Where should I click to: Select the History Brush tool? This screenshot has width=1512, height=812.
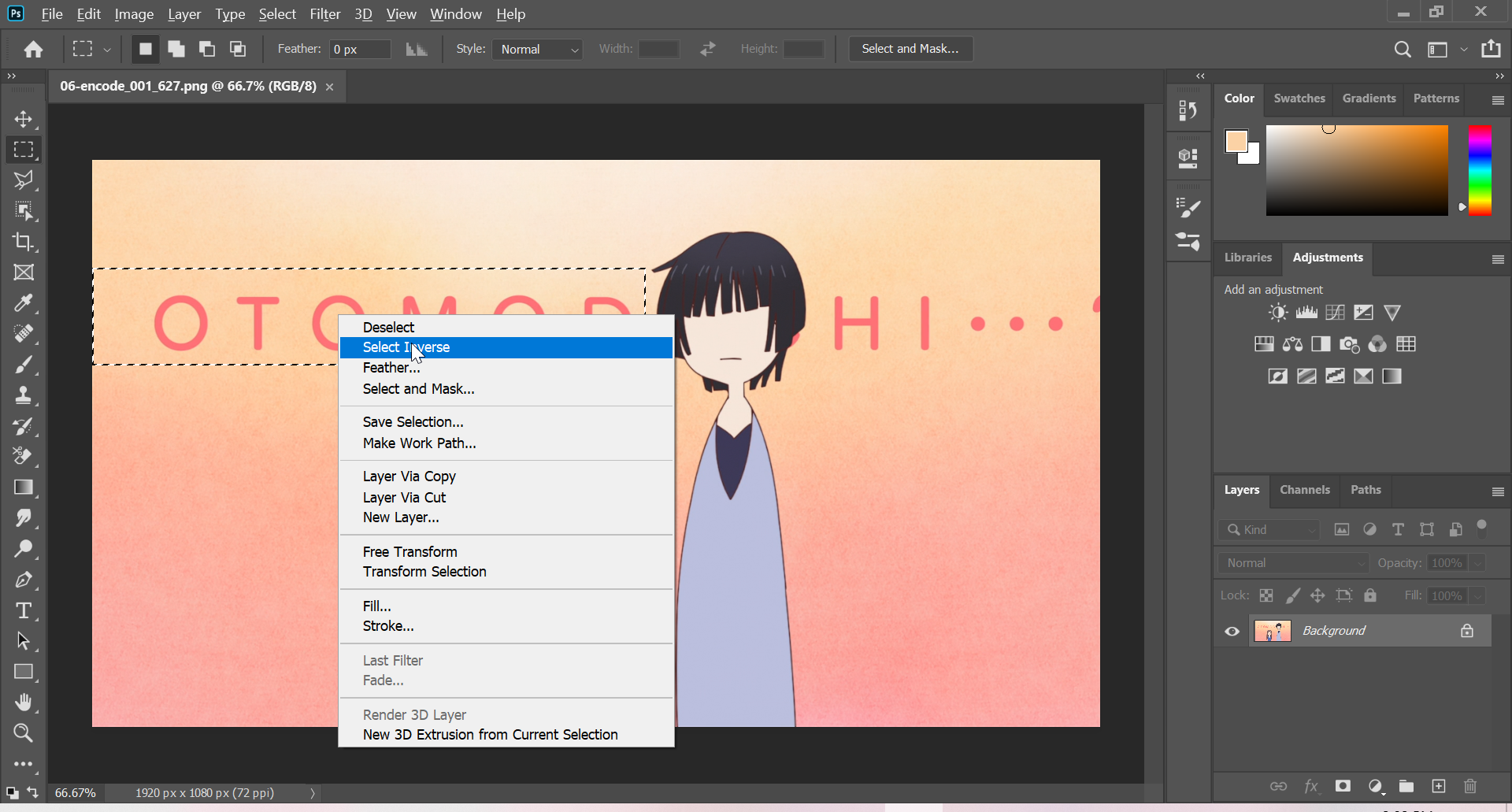(x=24, y=426)
